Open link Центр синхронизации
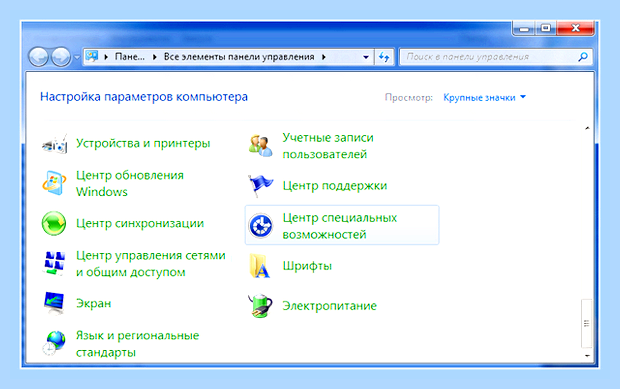 click(140, 223)
